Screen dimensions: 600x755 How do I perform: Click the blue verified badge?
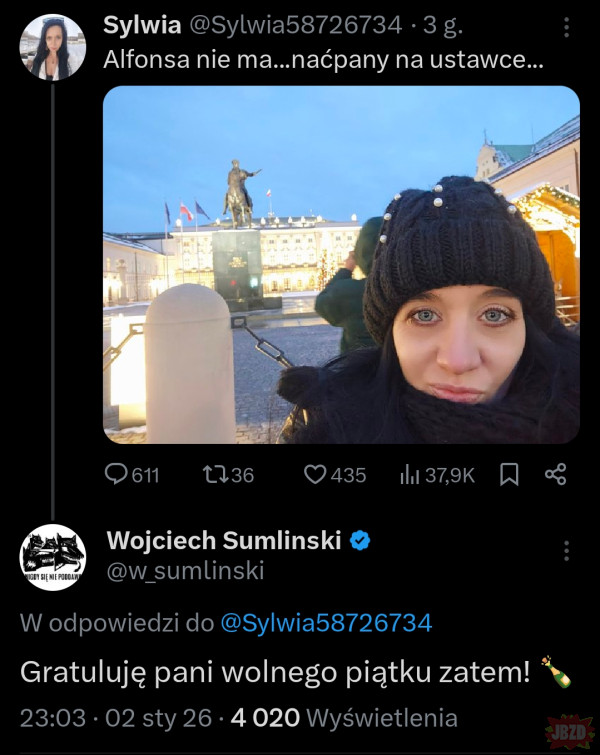click(360, 541)
